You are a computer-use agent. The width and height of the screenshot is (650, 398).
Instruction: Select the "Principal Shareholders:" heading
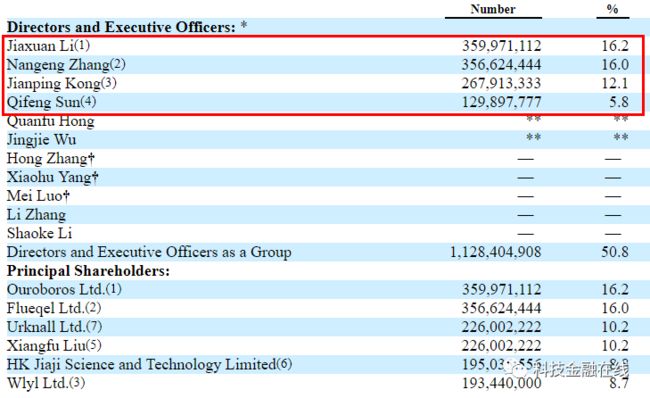tap(88, 271)
